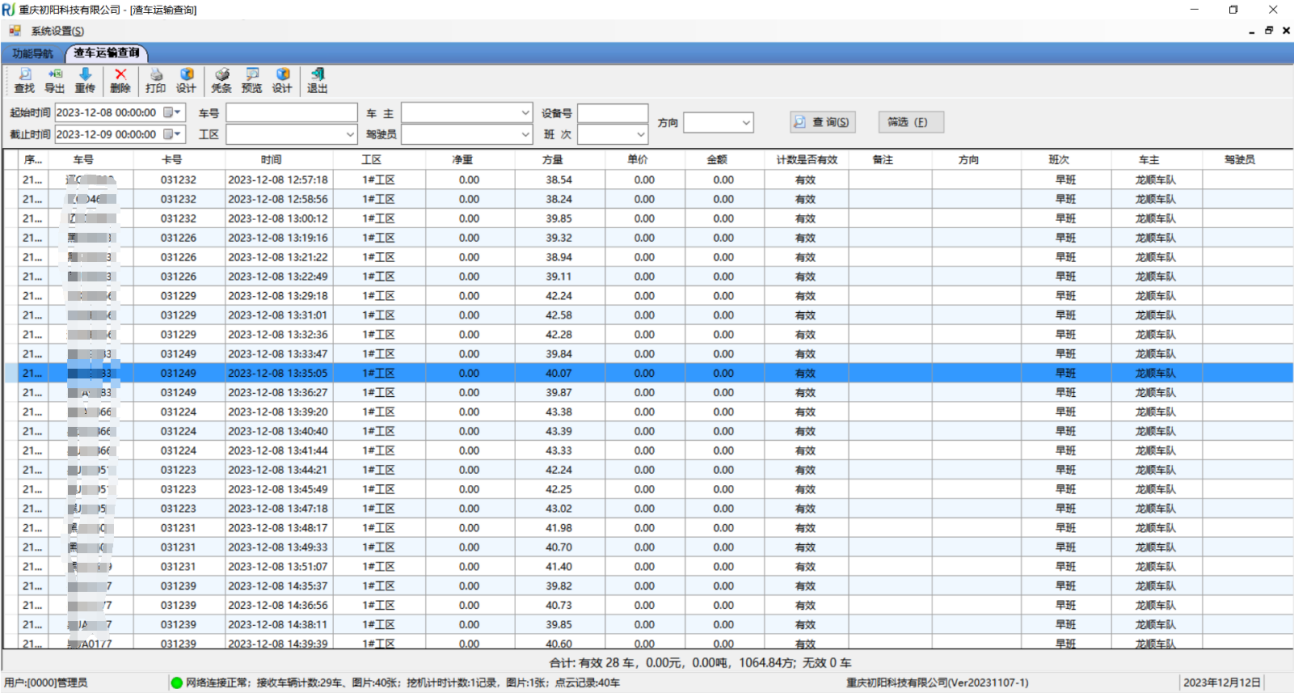This screenshot has height=693, width=1294.
Task: Expand the 工区 filter combo box
Action: pyautogui.click(x=350, y=134)
